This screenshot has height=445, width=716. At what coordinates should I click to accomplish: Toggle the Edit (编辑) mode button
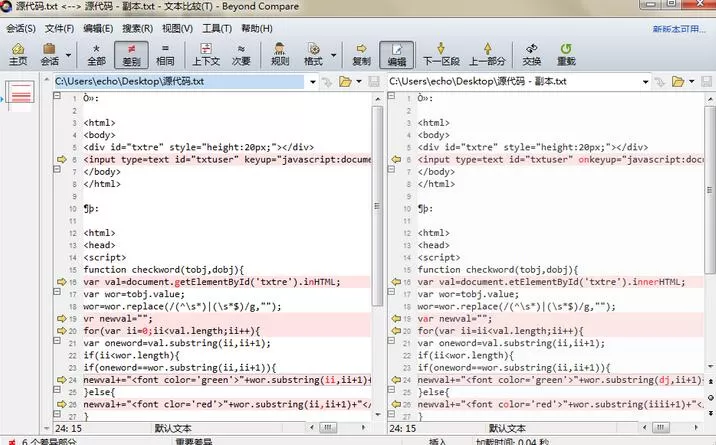click(397, 54)
